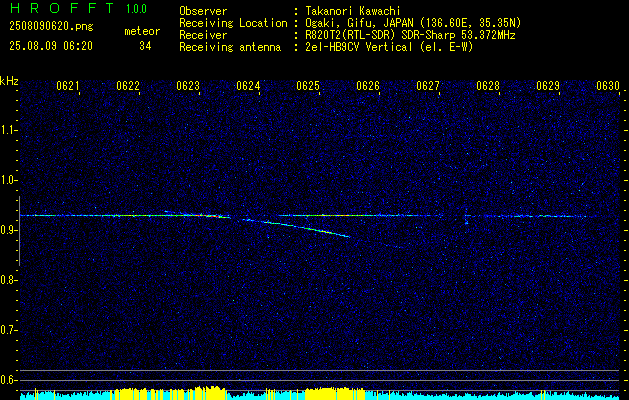Image resolution: width=629 pixels, height=400 pixels.
Task: Click the 0627 time marker
Action: [428, 86]
